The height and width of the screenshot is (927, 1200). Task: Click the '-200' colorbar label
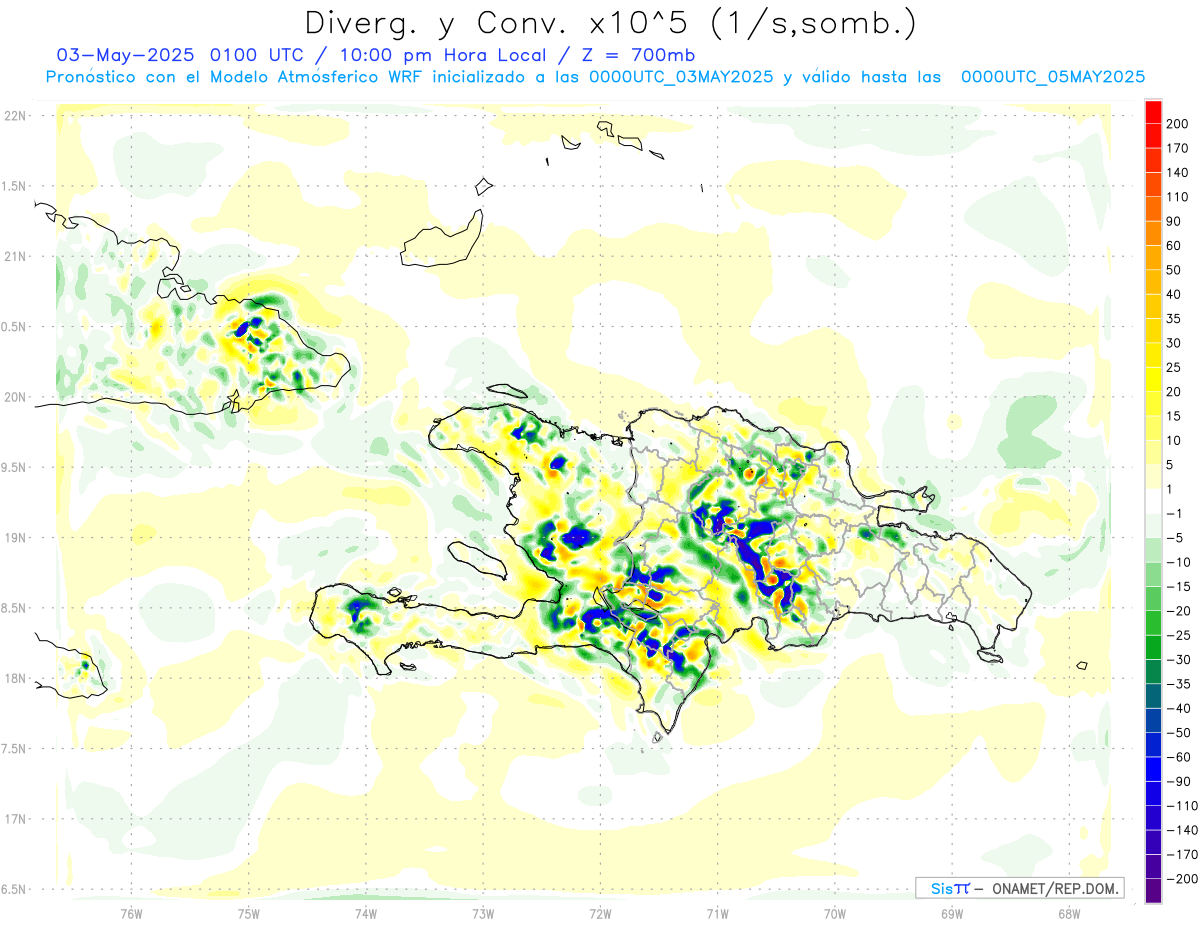[1182, 879]
